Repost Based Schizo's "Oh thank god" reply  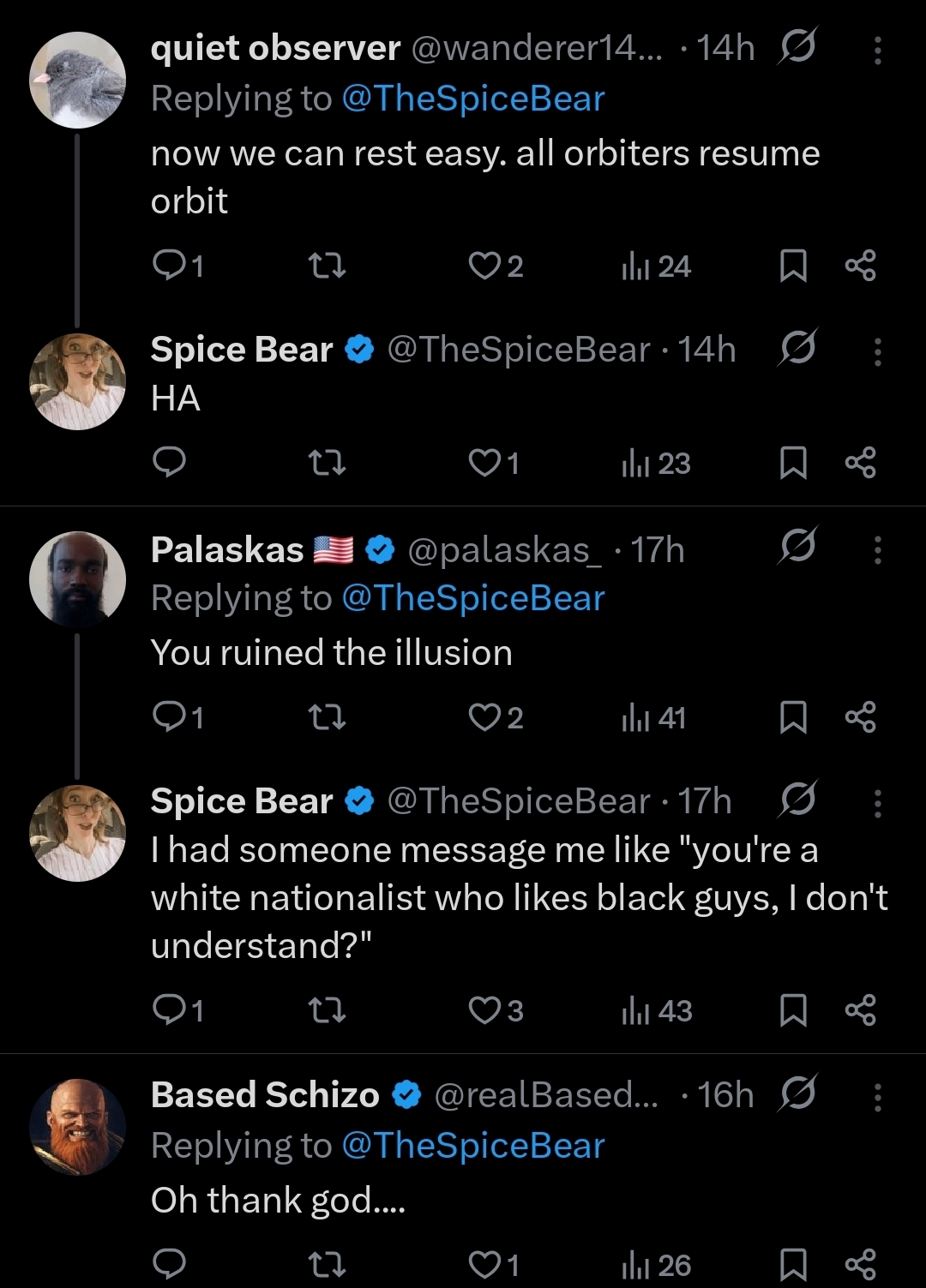click(x=326, y=1264)
